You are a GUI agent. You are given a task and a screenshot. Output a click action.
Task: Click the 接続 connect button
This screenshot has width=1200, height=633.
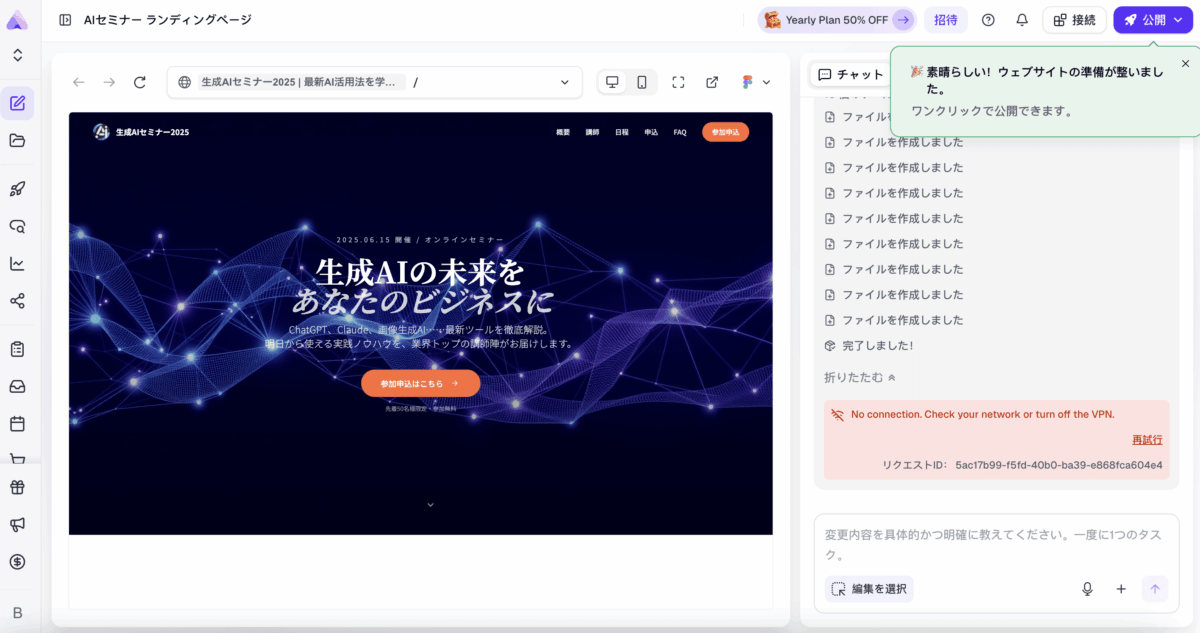point(1074,20)
